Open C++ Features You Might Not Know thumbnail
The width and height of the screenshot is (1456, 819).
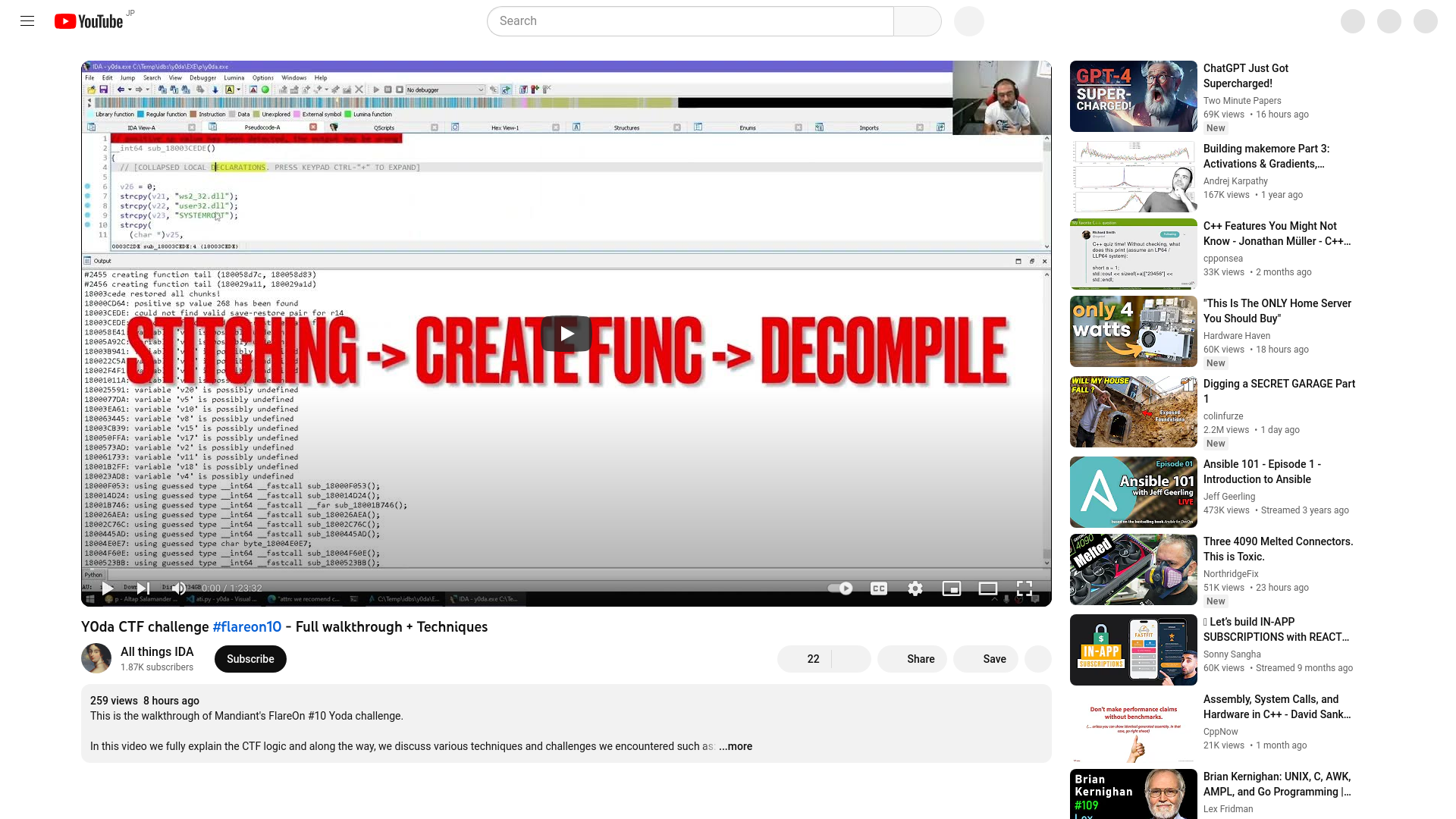click(1134, 254)
